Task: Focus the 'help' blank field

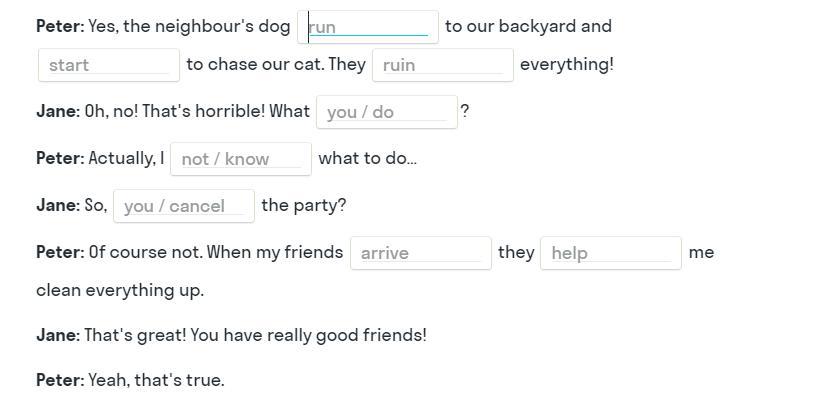Action: point(611,253)
